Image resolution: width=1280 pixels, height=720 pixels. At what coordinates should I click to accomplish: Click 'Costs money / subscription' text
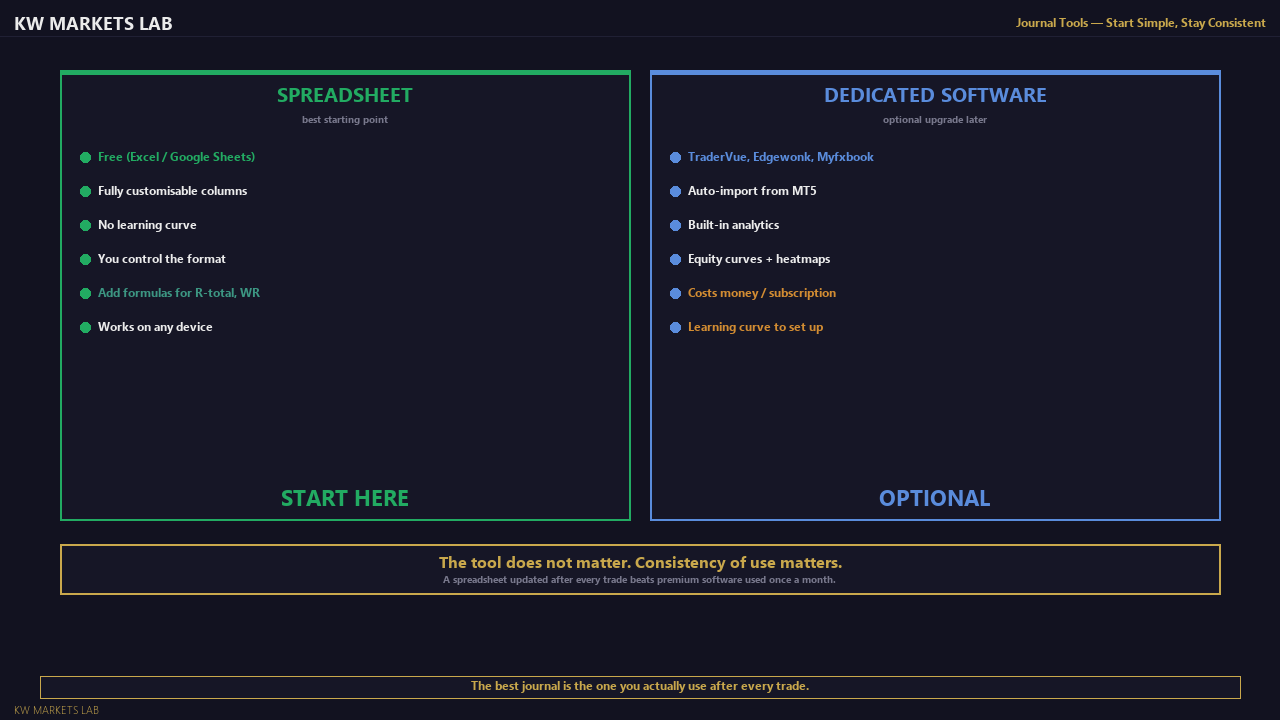coord(762,293)
